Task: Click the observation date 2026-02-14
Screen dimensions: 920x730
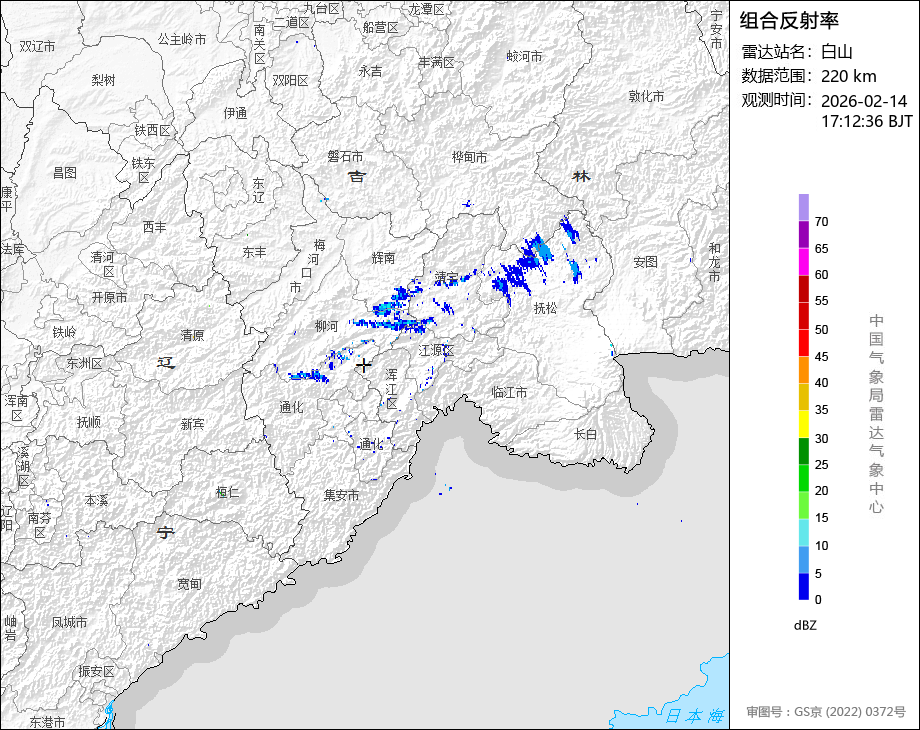Action: point(864,101)
